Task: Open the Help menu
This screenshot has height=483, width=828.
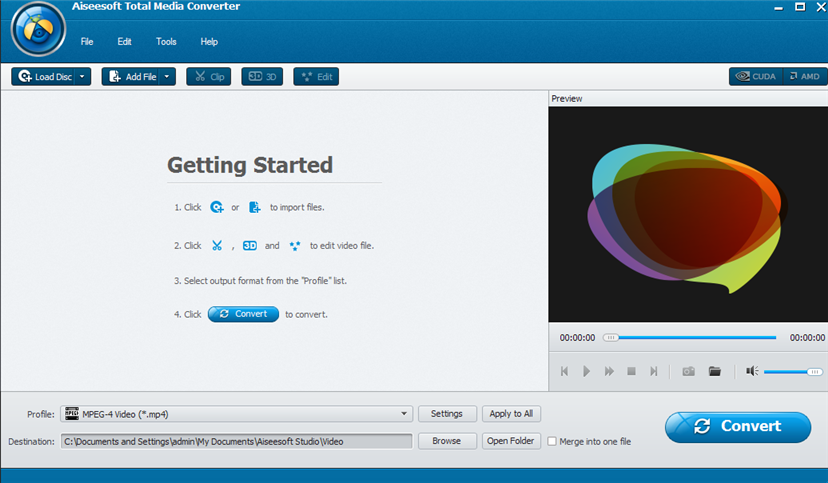Action: point(209,42)
